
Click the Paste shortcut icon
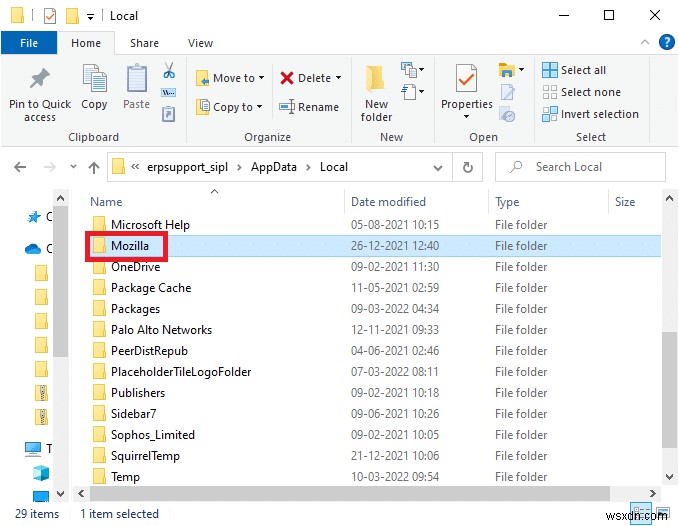click(x=168, y=114)
